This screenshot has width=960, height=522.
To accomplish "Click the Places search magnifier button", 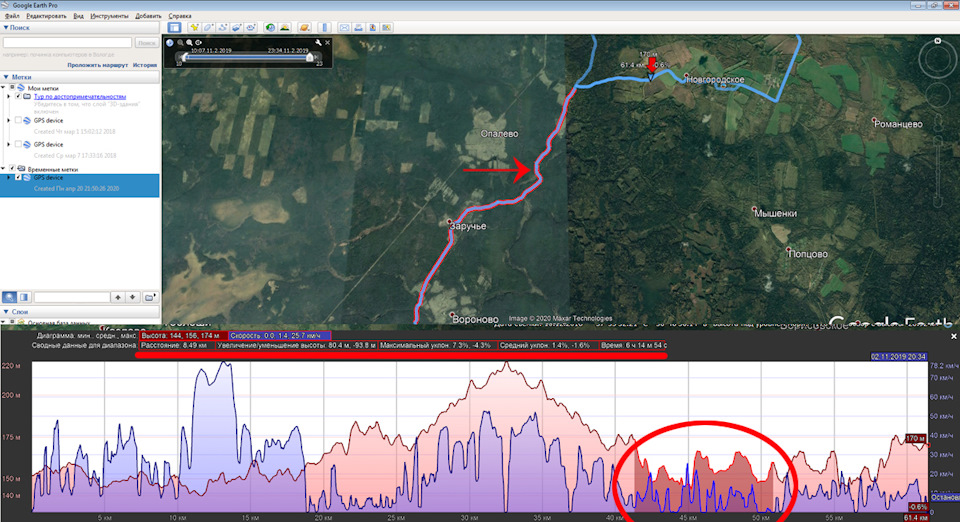I will (x=10, y=297).
